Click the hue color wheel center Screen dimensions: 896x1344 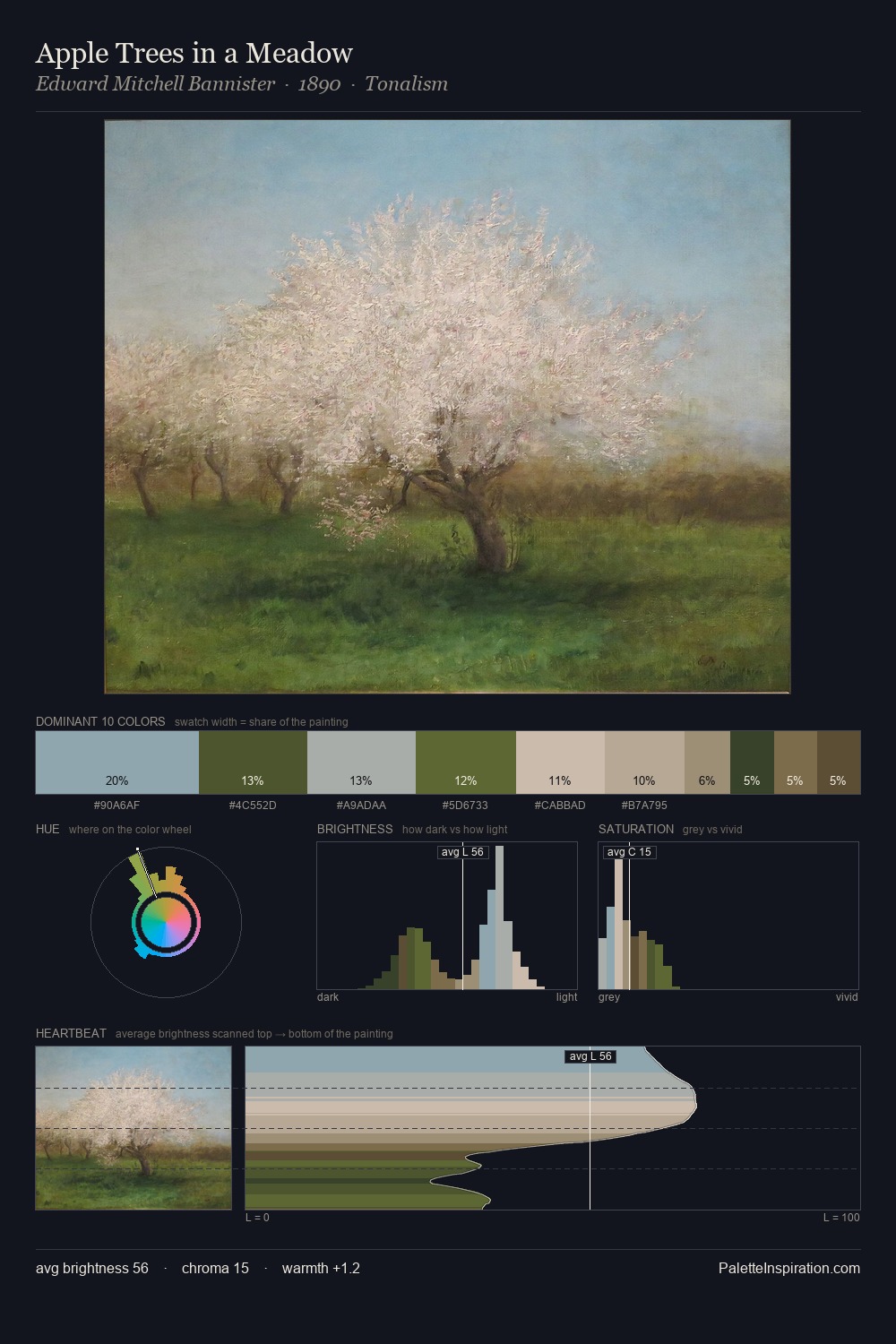click(x=166, y=922)
